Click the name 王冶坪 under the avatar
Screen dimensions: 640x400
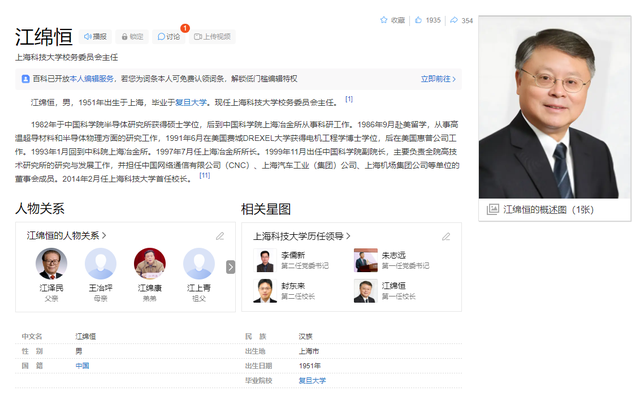100,288
